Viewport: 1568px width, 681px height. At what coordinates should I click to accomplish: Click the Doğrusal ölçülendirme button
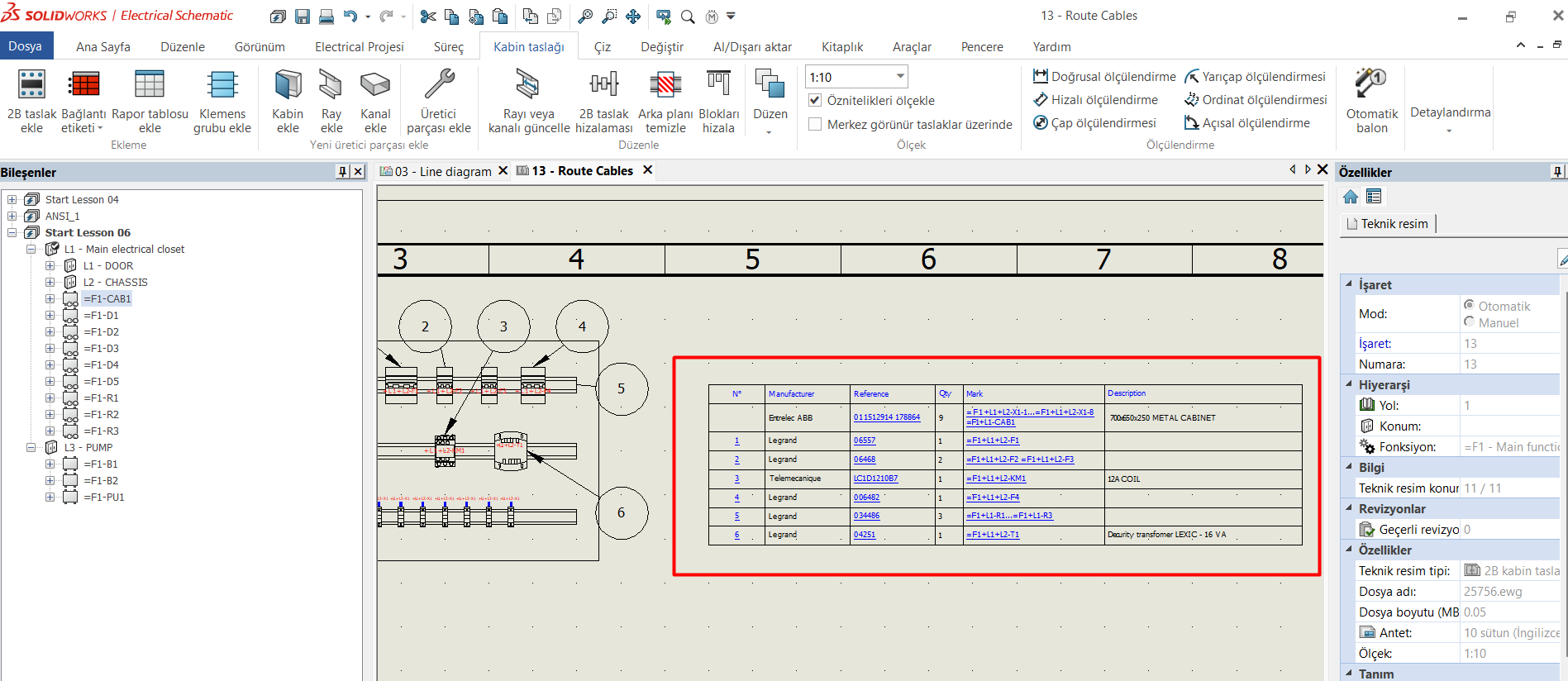click(x=1104, y=77)
